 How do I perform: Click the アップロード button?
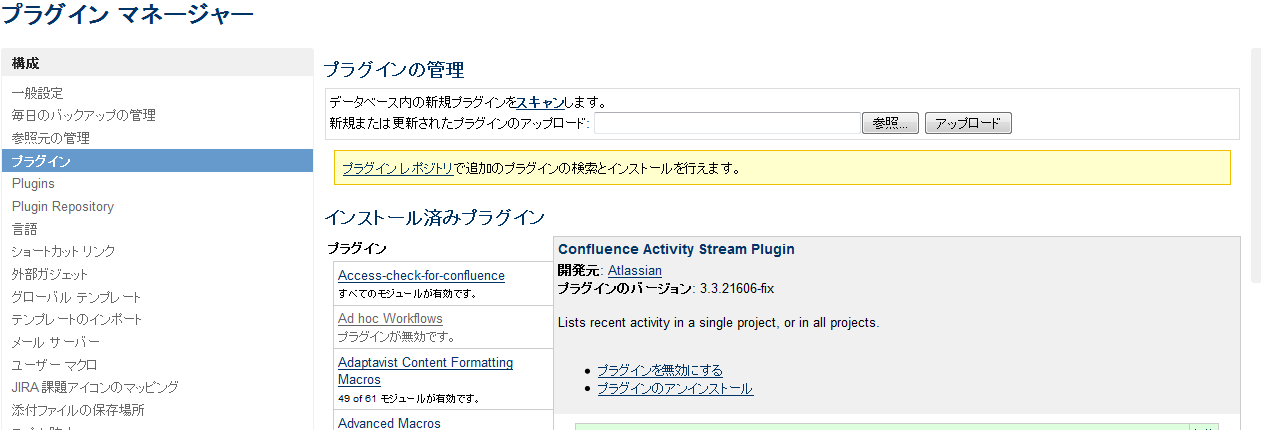pos(968,123)
